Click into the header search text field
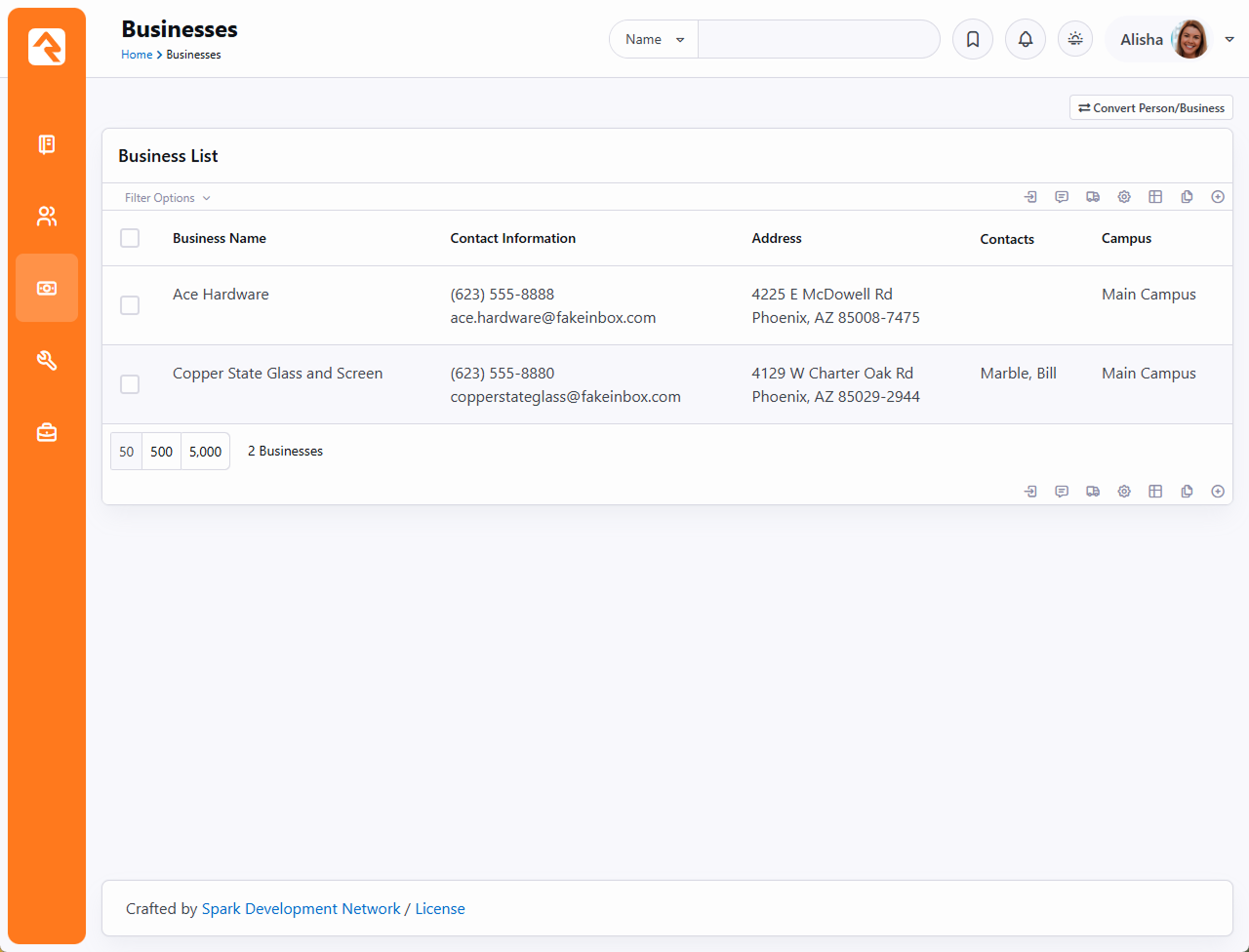 (818, 39)
